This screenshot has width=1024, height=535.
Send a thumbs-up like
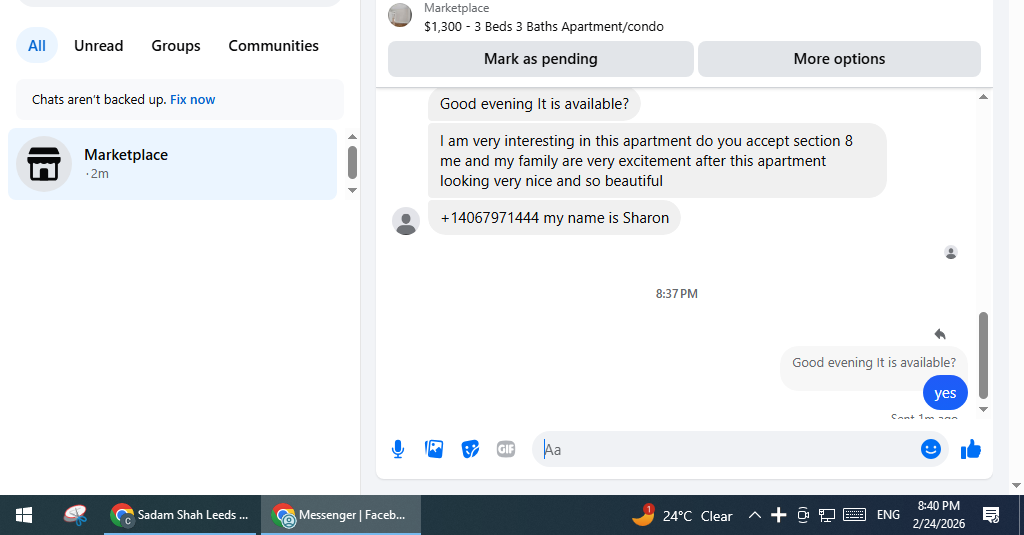pyautogui.click(x=971, y=449)
